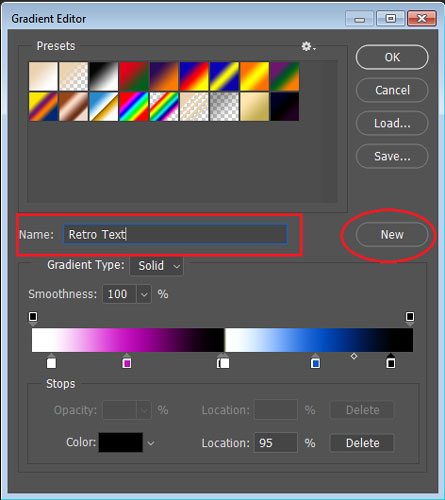The height and width of the screenshot is (500, 445).
Task: Click the black Color swatch in Stops
Action: 121,442
